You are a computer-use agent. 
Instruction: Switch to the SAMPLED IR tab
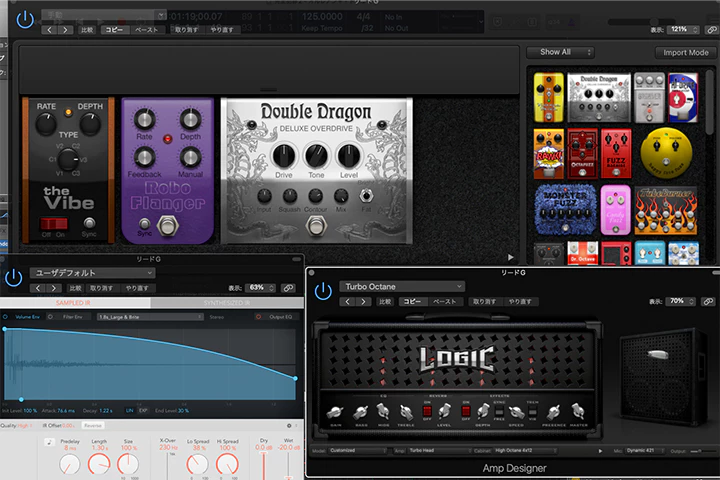75,303
